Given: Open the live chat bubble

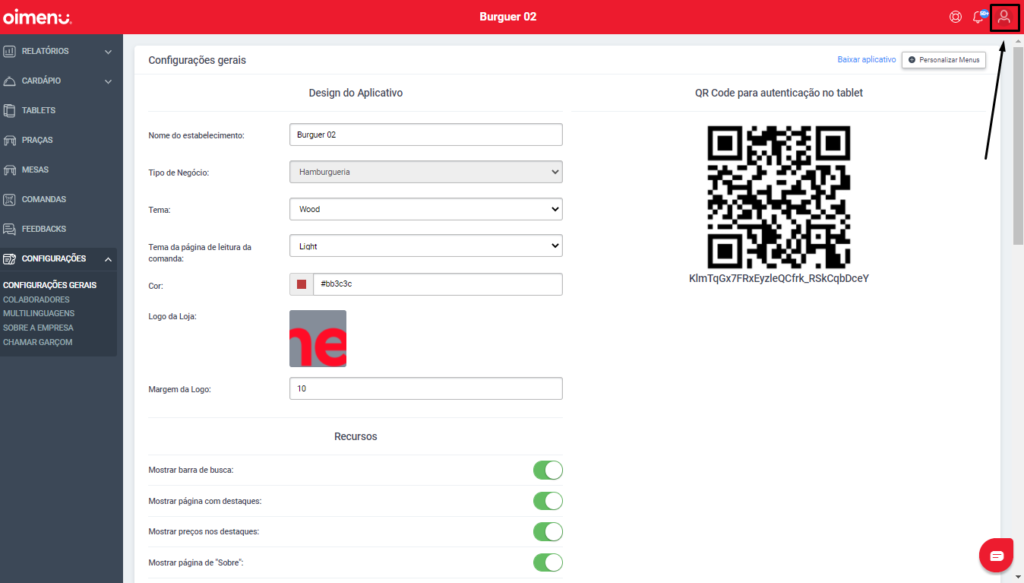Looking at the screenshot, I should click(x=996, y=556).
